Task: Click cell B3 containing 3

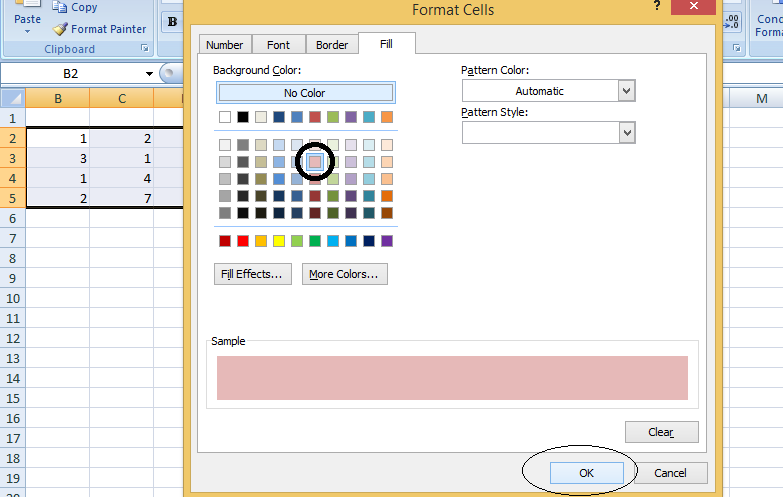Action: click(x=58, y=158)
